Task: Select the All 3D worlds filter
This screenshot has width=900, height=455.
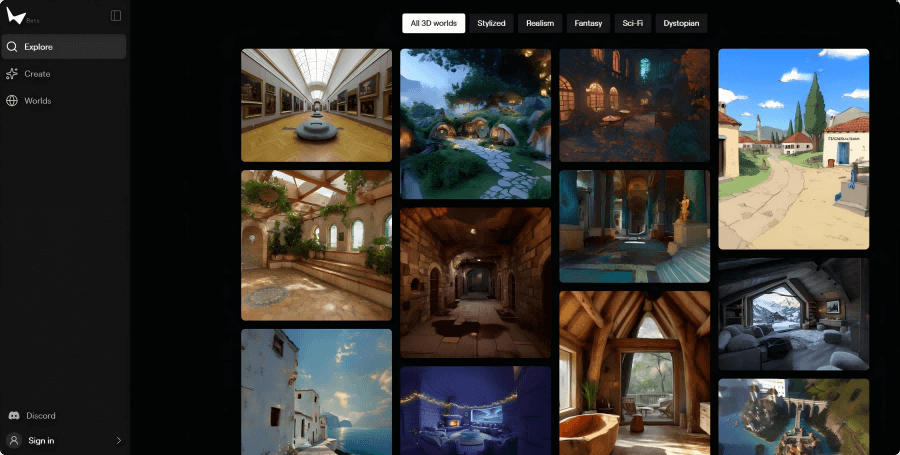Action: click(x=433, y=23)
